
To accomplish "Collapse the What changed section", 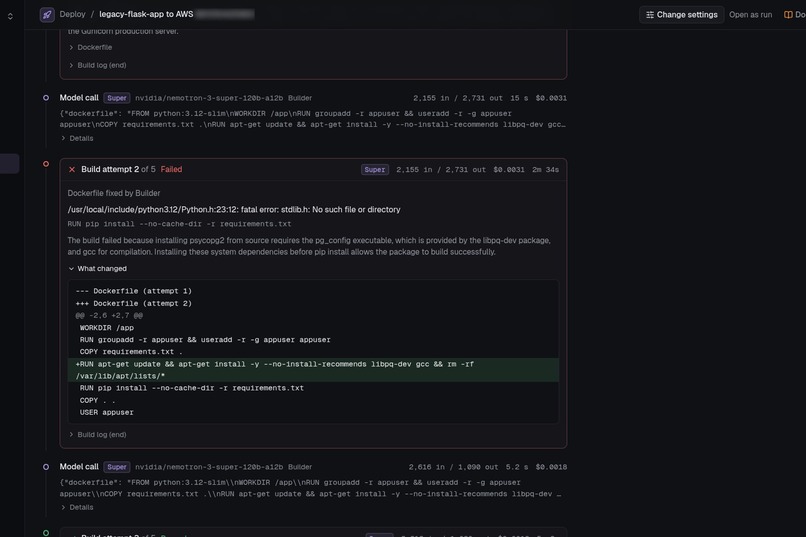I will (97, 269).
